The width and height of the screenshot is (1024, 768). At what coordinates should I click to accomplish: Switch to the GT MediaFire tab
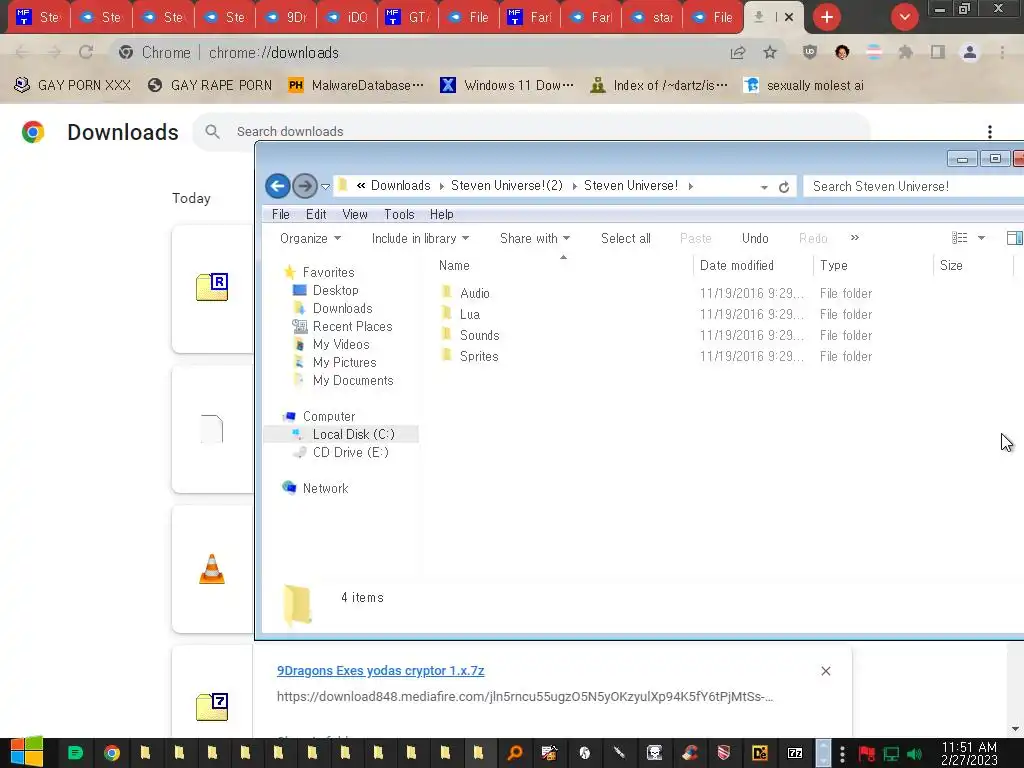click(408, 17)
